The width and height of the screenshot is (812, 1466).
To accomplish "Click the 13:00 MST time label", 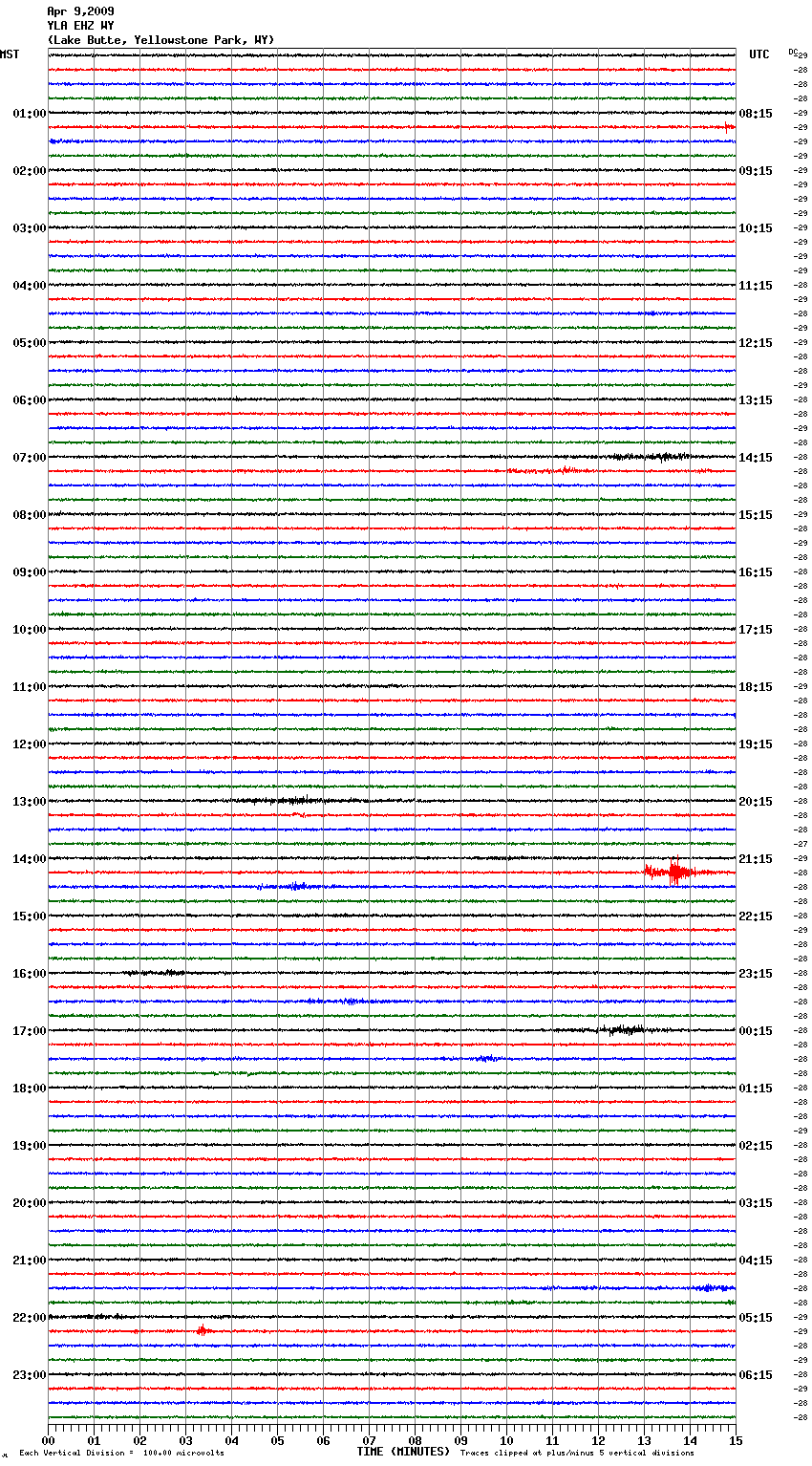I will (x=30, y=802).
